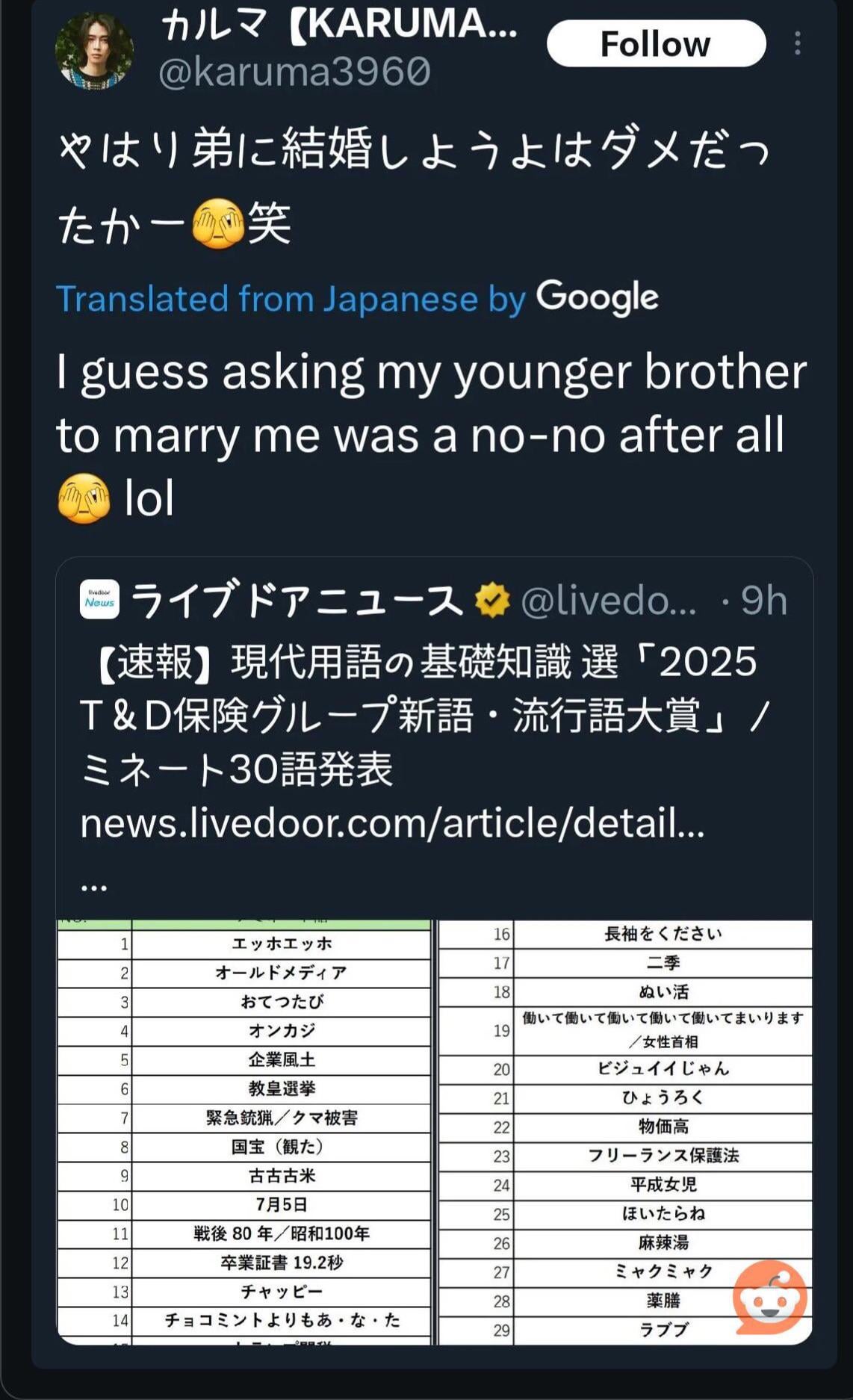Open the ライブドアニュース account name
Screen dimensions: 853x1400
(297, 601)
